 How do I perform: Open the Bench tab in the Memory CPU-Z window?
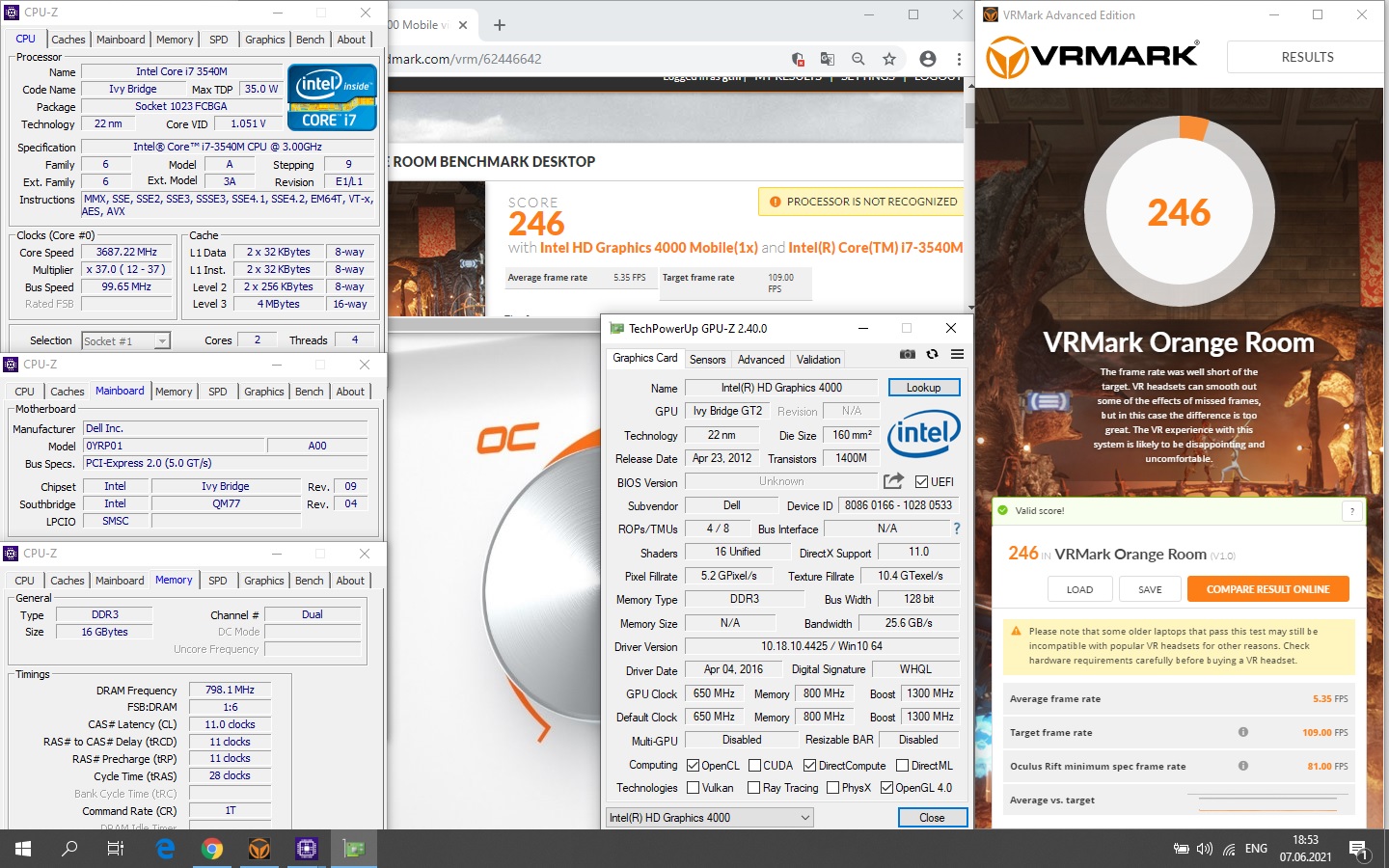(x=310, y=581)
